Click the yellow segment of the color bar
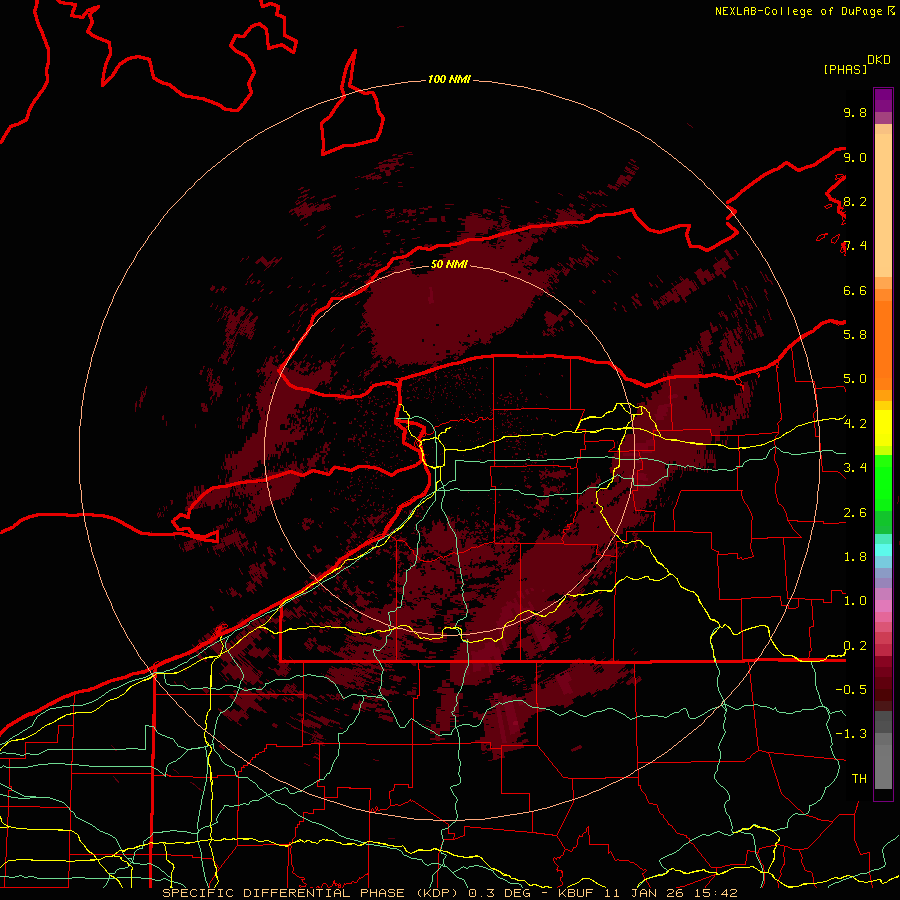 click(883, 428)
